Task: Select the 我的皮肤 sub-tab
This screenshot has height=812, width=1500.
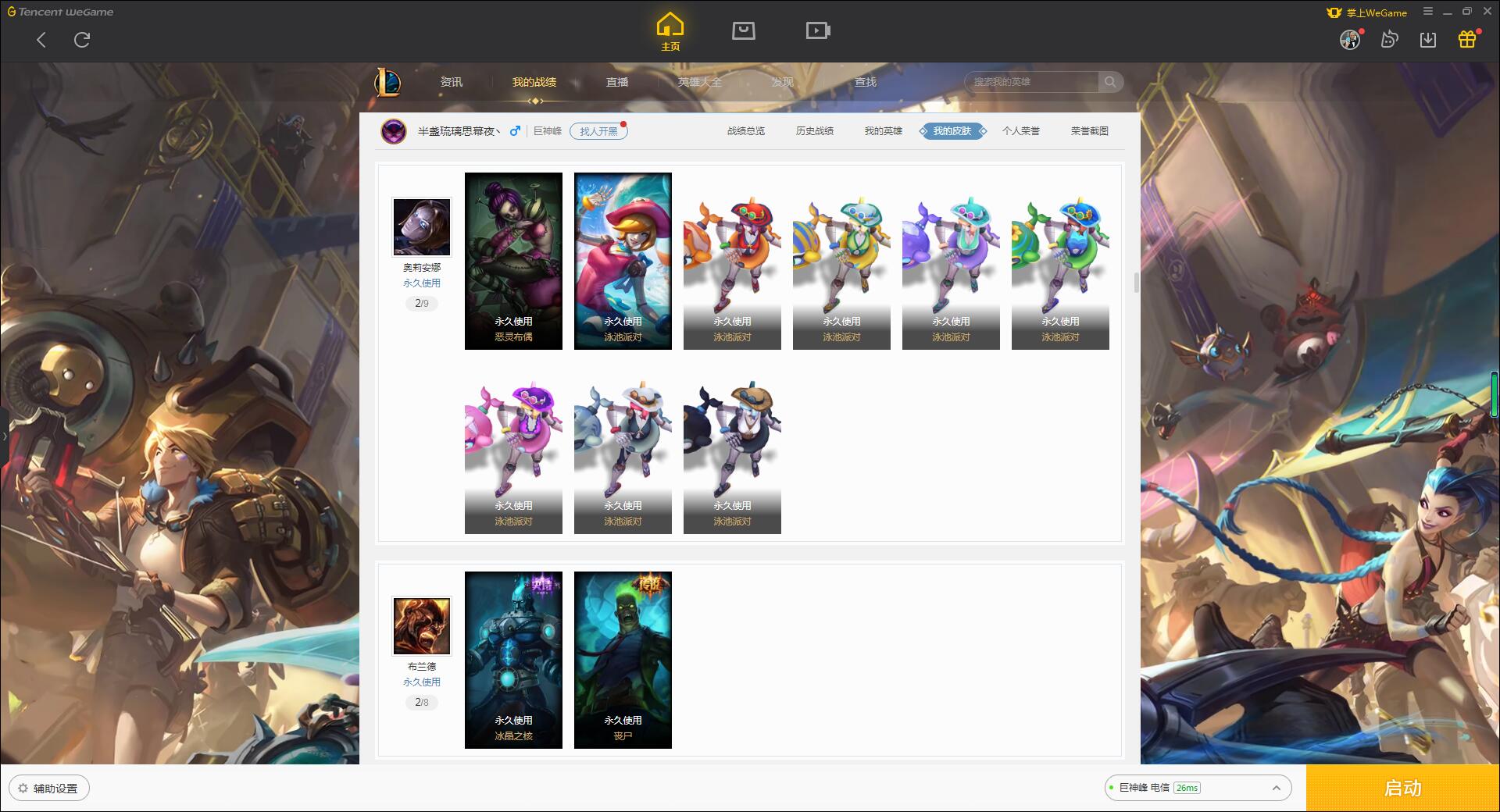Action: coord(952,131)
